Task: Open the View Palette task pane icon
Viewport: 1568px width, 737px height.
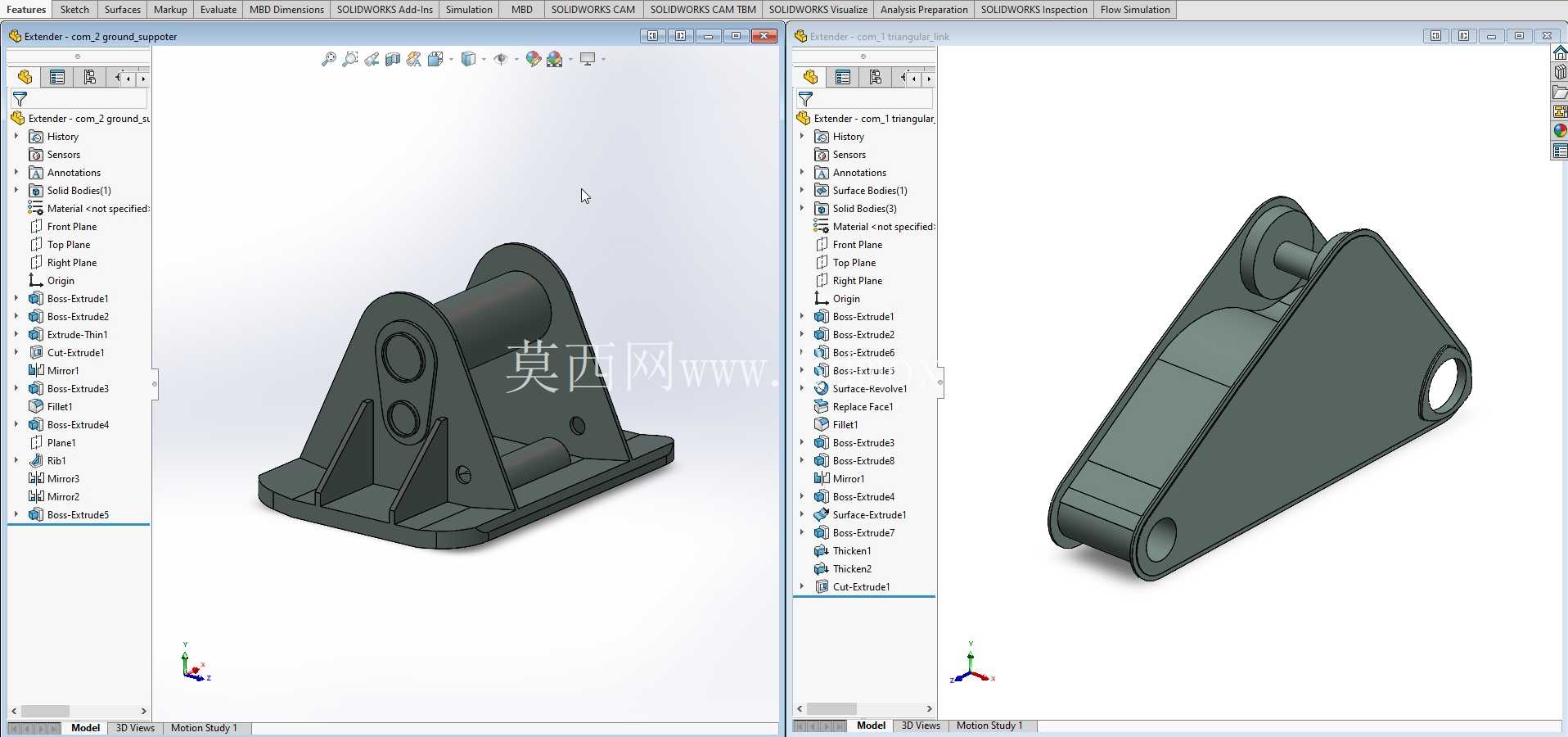Action: point(1560,111)
